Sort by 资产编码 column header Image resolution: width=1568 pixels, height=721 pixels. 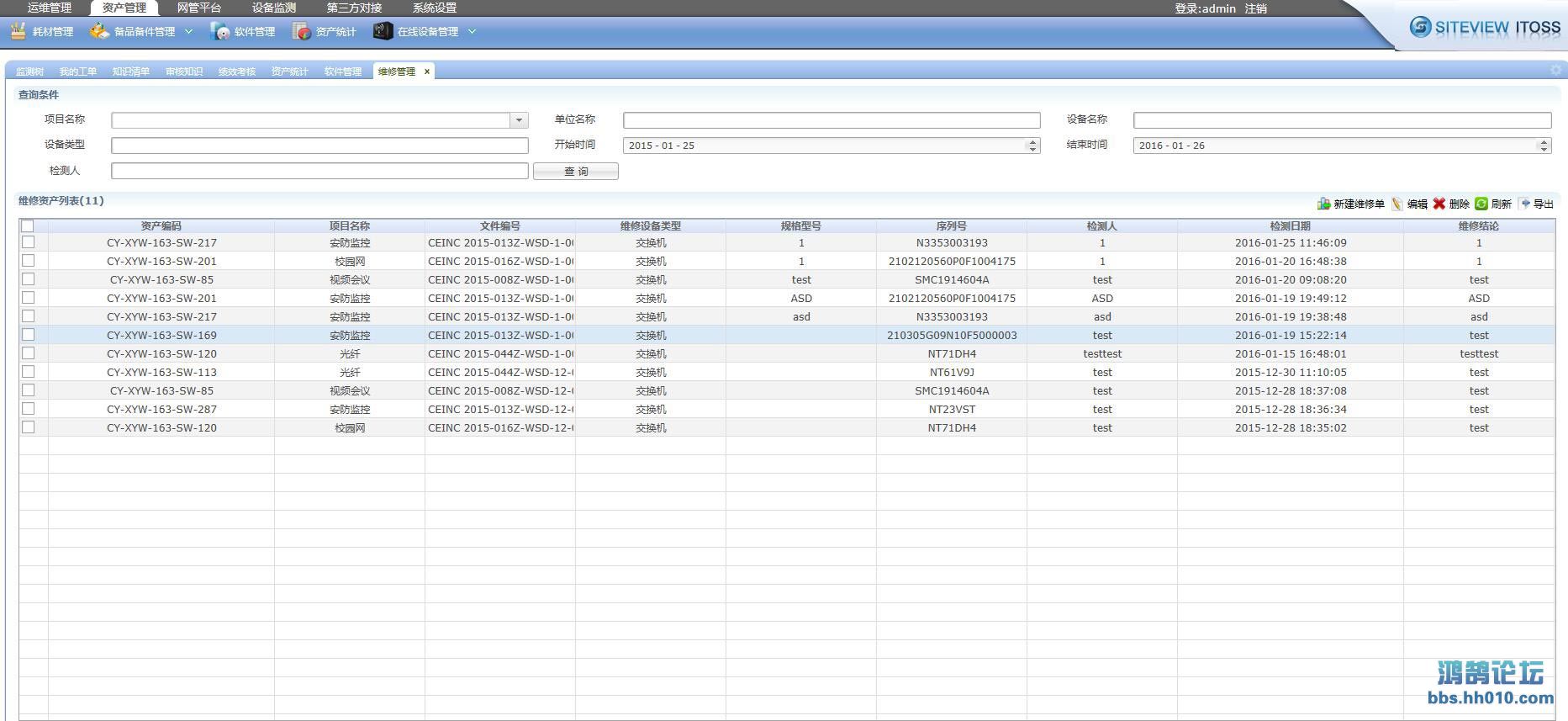161,225
